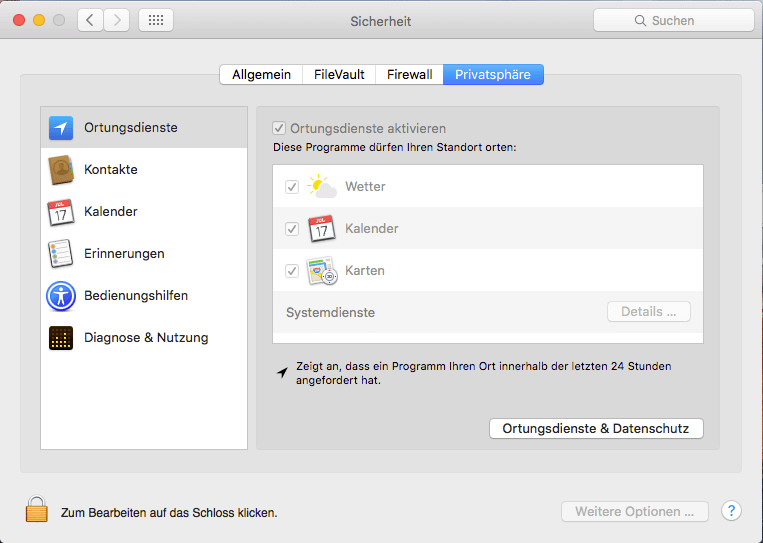
Task: Click the location arrow indicator beside the legend
Action: click(282, 373)
